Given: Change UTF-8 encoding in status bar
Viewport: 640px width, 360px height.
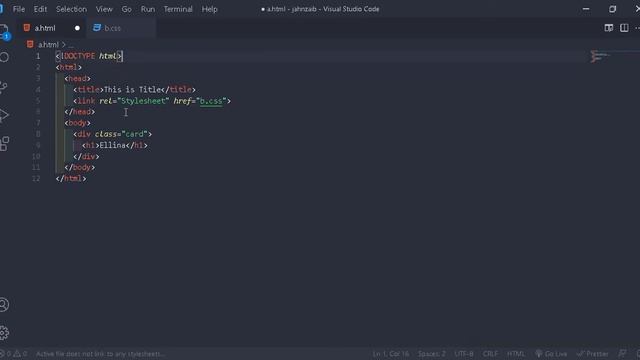Looking at the screenshot, I should [x=464, y=354].
